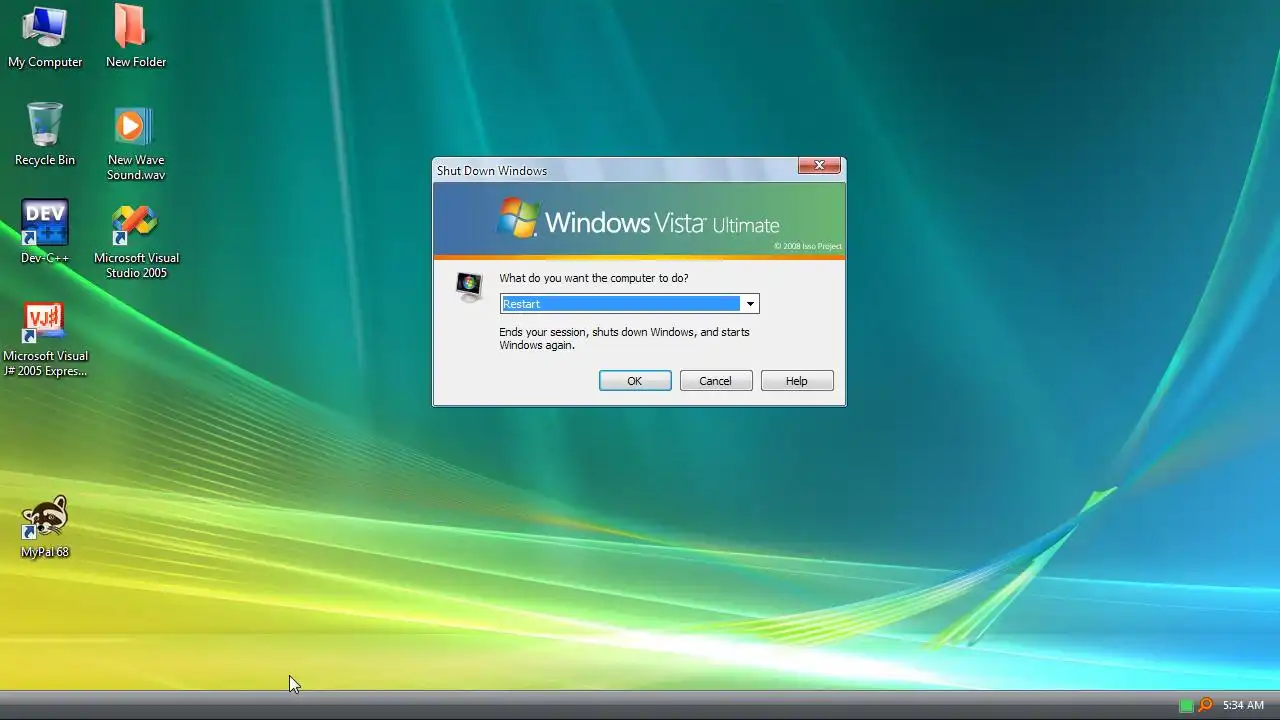Select the New Wave Sound.wav file icon
The height and width of the screenshot is (720, 1280).
[x=136, y=143]
